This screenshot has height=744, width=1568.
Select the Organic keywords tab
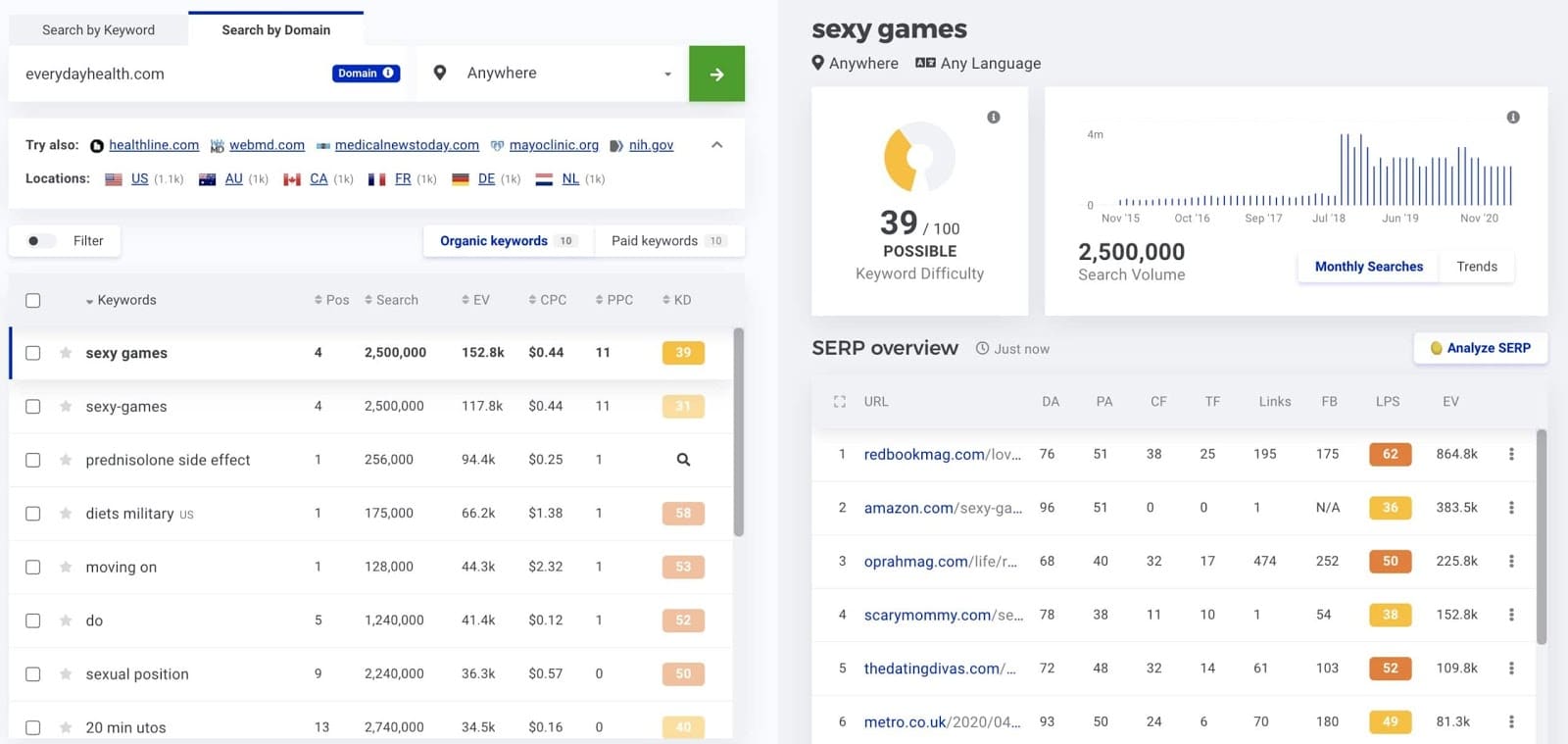click(509, 241)
